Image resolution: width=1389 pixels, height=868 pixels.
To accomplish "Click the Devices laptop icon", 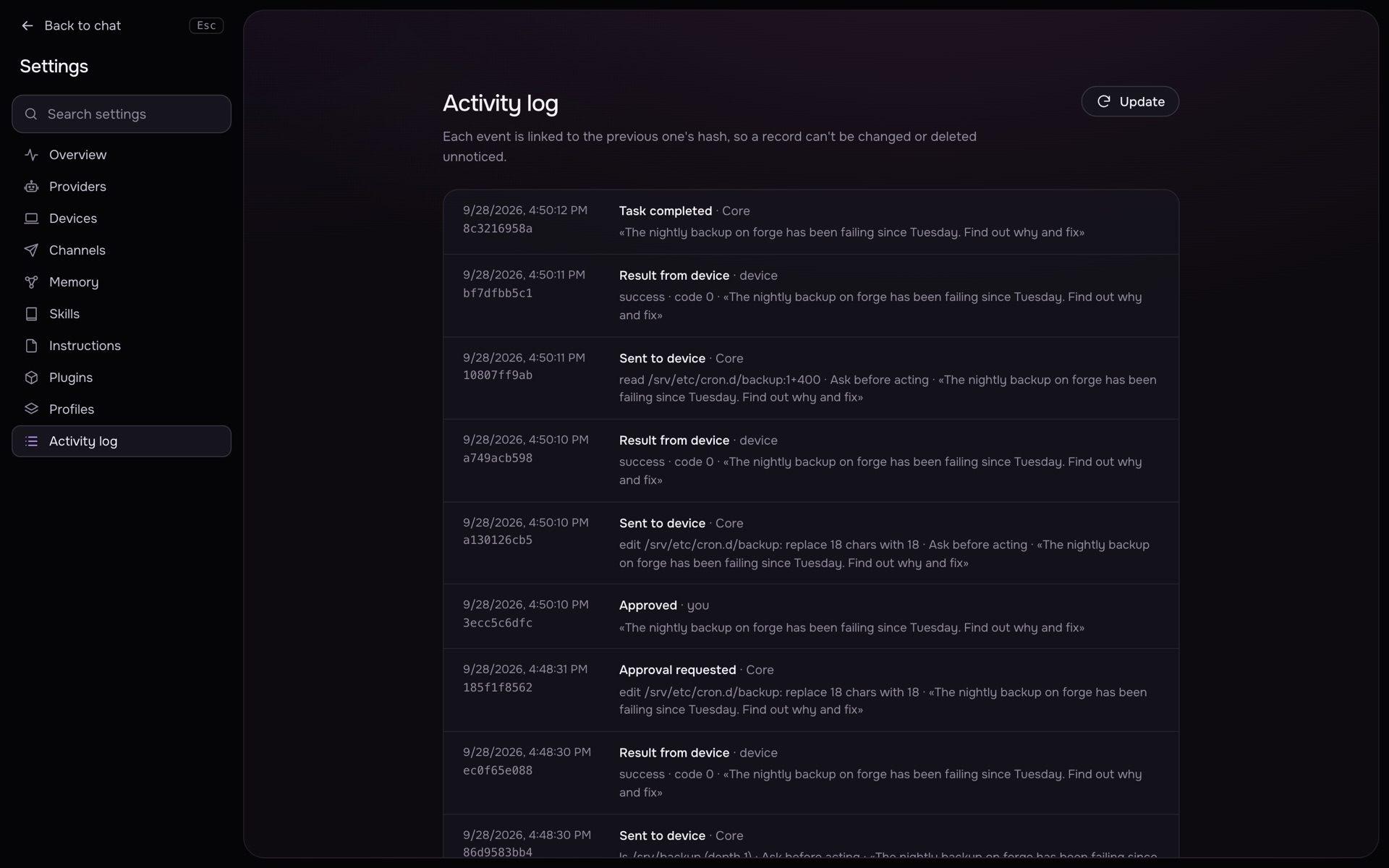I will pos(31,218).
